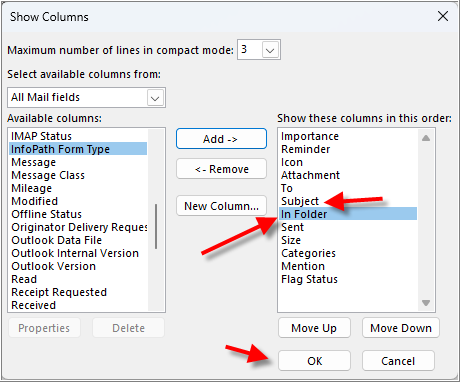Open the compact mode lines dropdown
This screenshot has width=460, height=382.
pos(270,50)
